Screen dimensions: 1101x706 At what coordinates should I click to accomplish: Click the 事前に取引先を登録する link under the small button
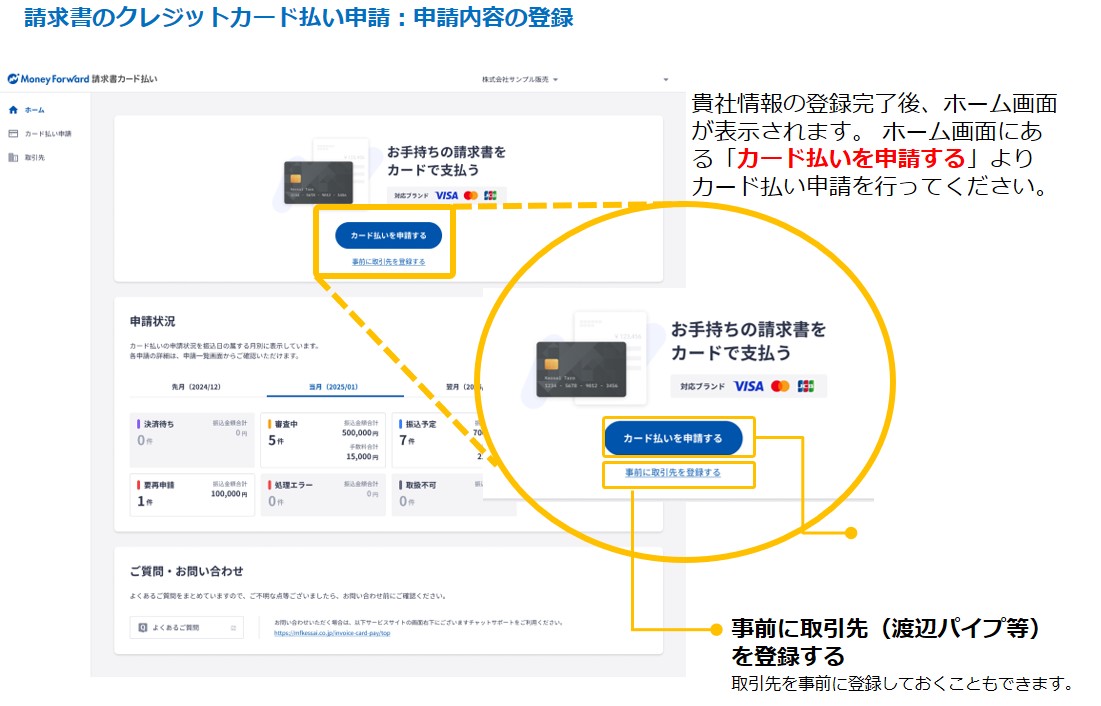click(388, 262)
